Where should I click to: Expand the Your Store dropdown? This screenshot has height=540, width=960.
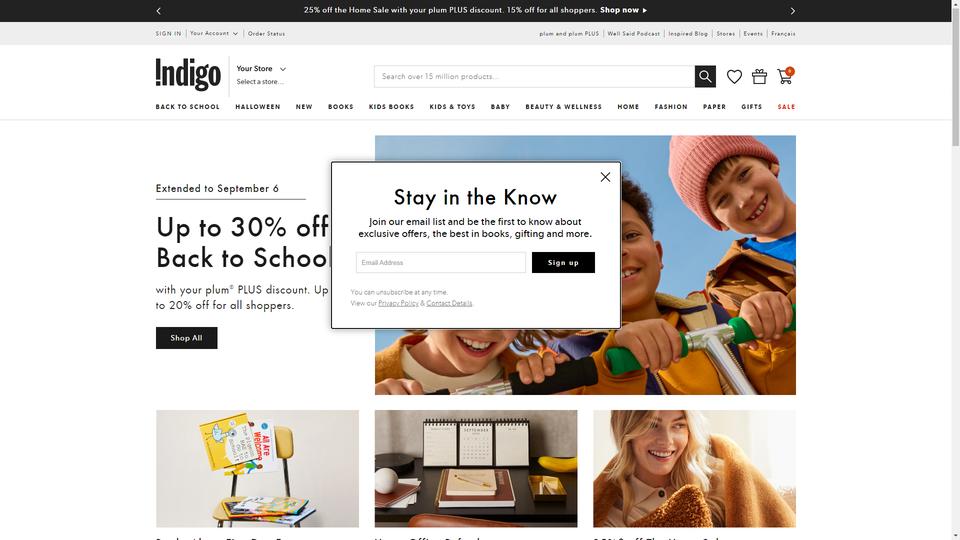261,69
